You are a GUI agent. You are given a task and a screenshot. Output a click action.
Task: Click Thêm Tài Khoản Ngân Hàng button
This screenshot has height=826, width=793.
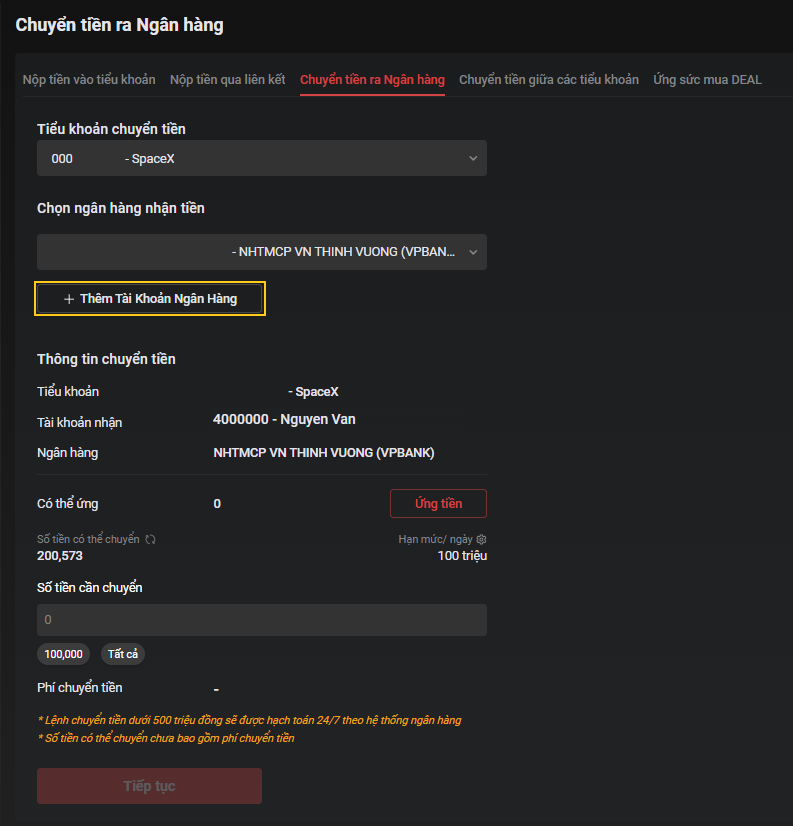click(150, 299)
